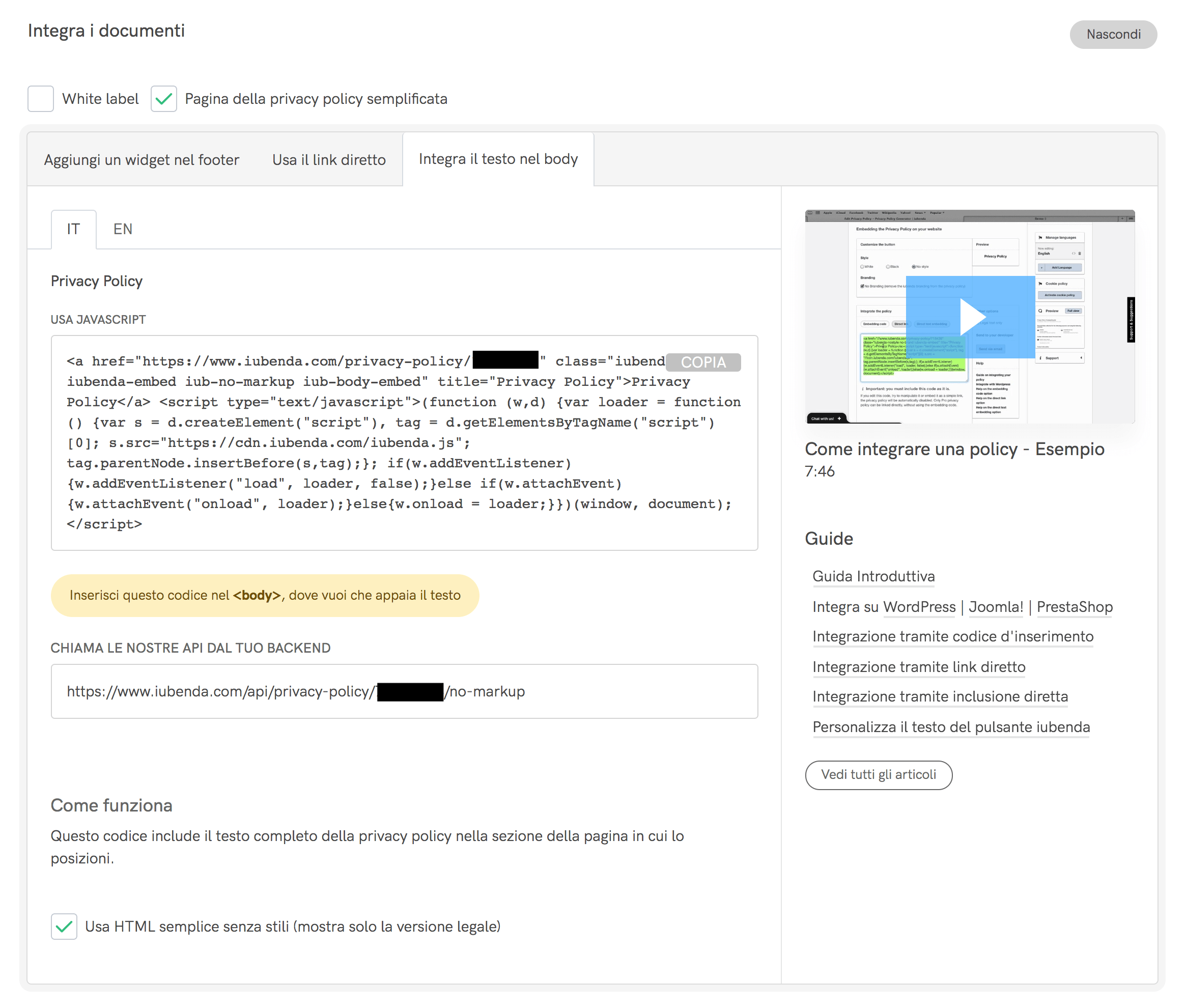Switch to the EN language tab

[122, 229]
